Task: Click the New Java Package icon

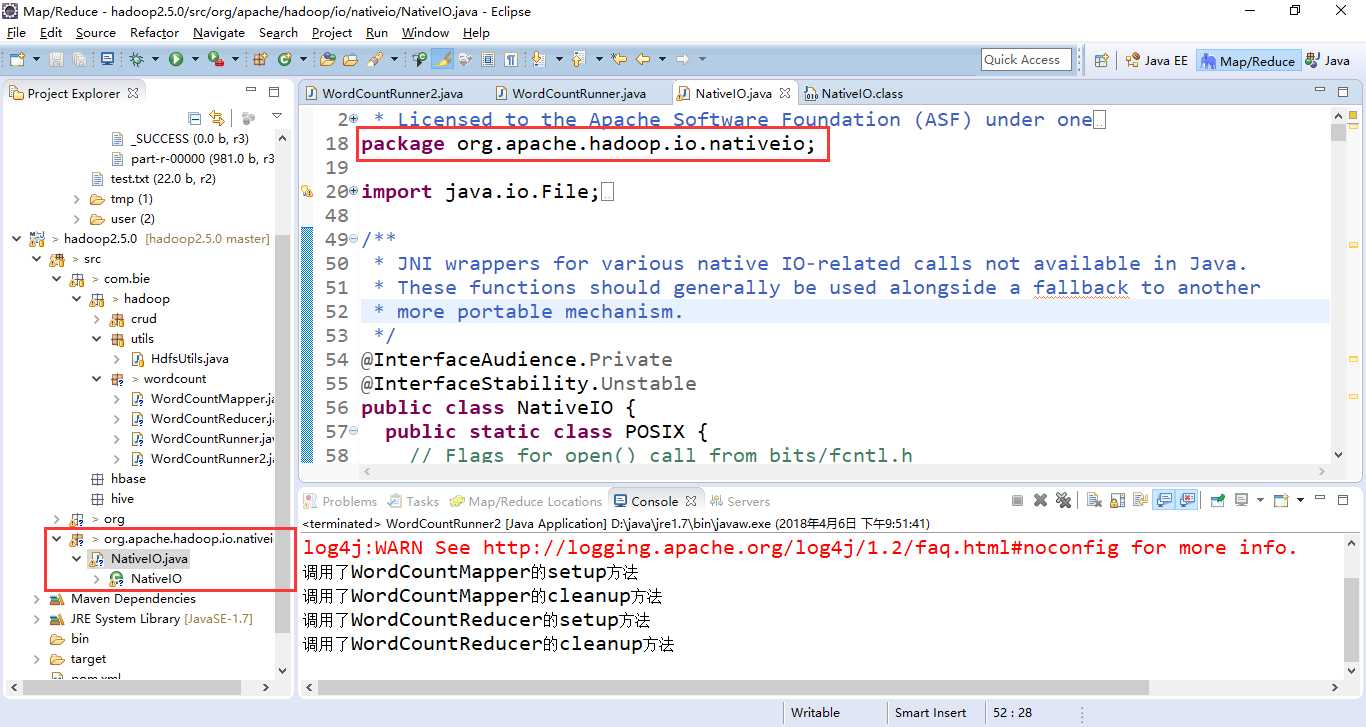Action: click(x=261, y=60)
